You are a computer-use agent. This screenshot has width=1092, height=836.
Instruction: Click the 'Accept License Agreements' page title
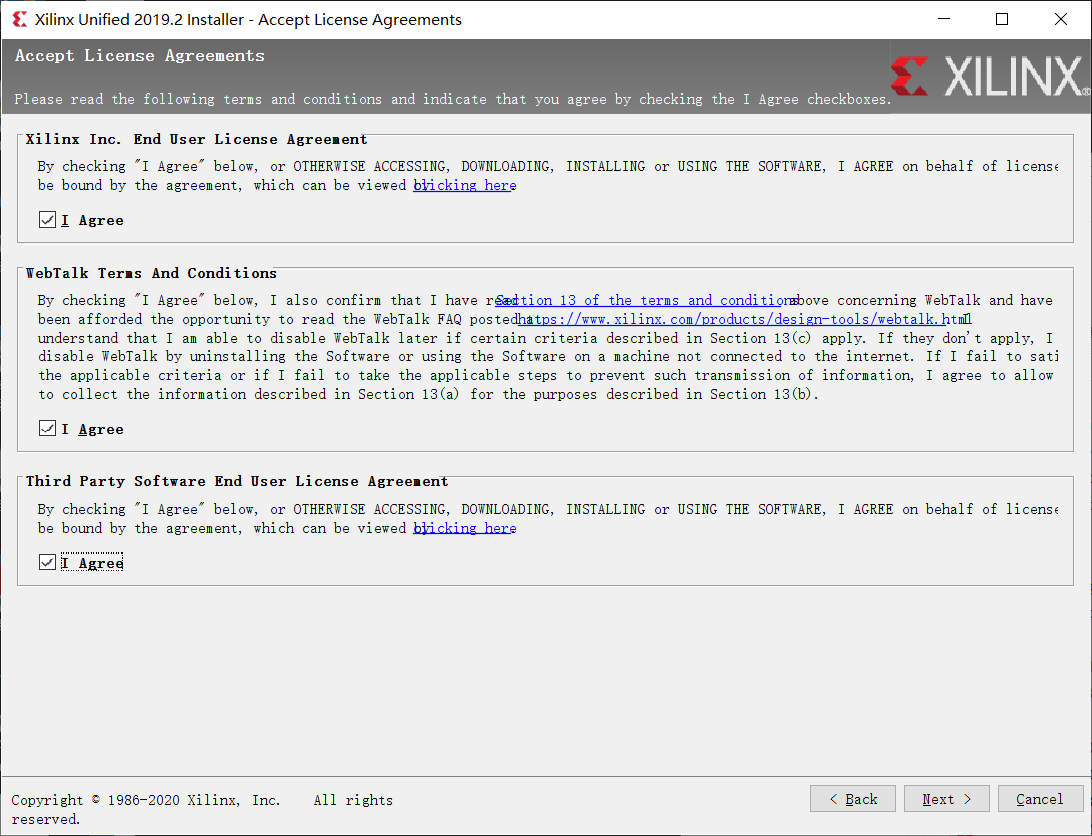140,56
